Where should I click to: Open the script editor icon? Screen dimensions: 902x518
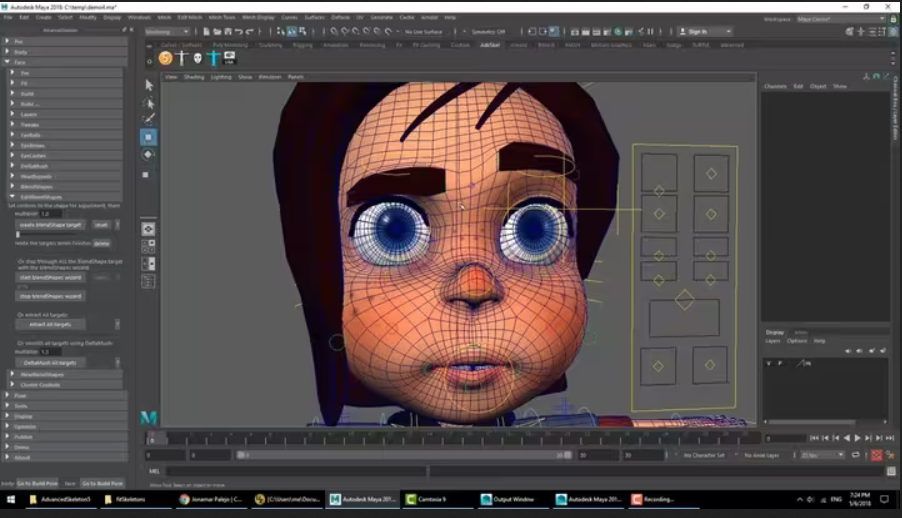[891, 471]
